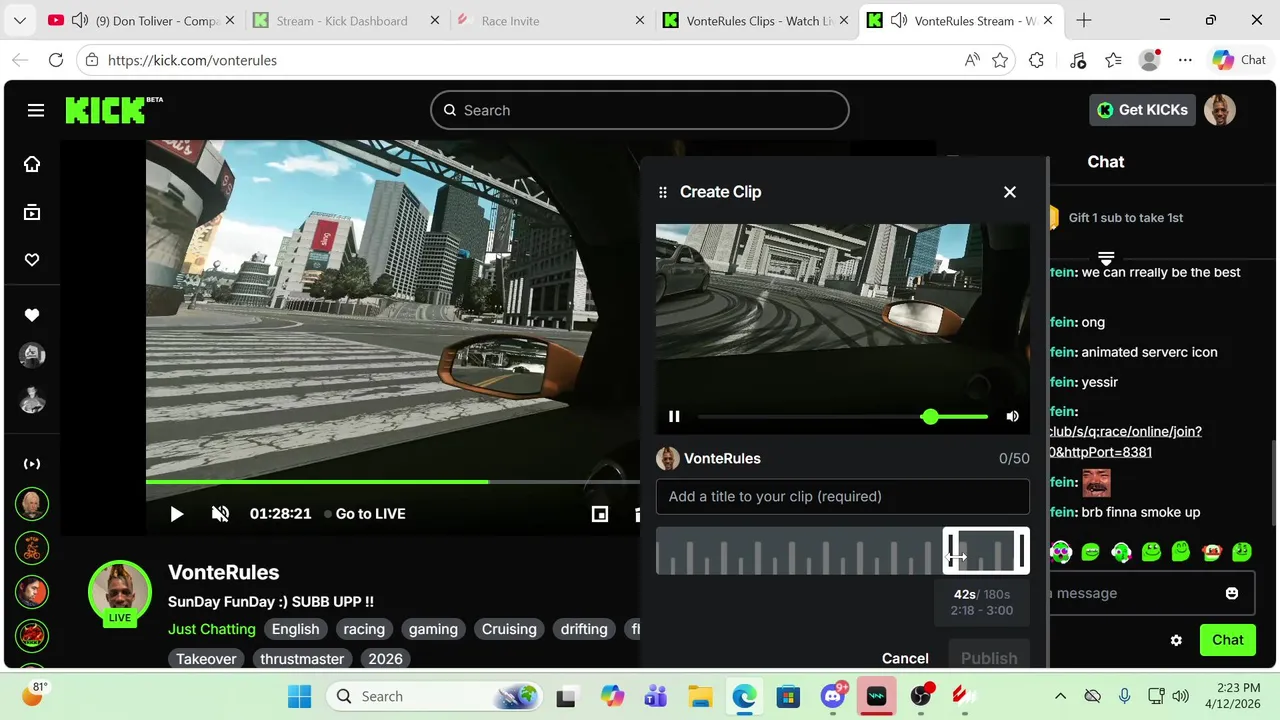Click the clip trim right handle
This screenshot has width=1280, height=720.
coord(1022,551)
